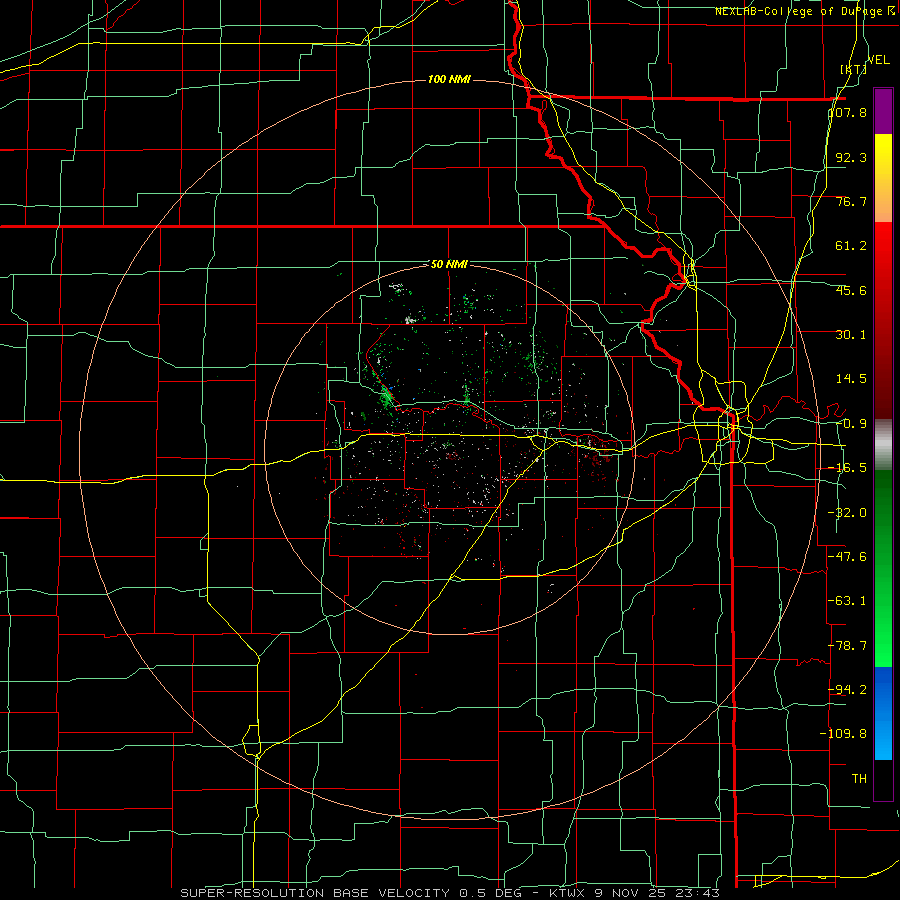Click the -47.6 velocity scale value
Screen dimensions: 900x900
pyautogui.click(x=847, y=557)
